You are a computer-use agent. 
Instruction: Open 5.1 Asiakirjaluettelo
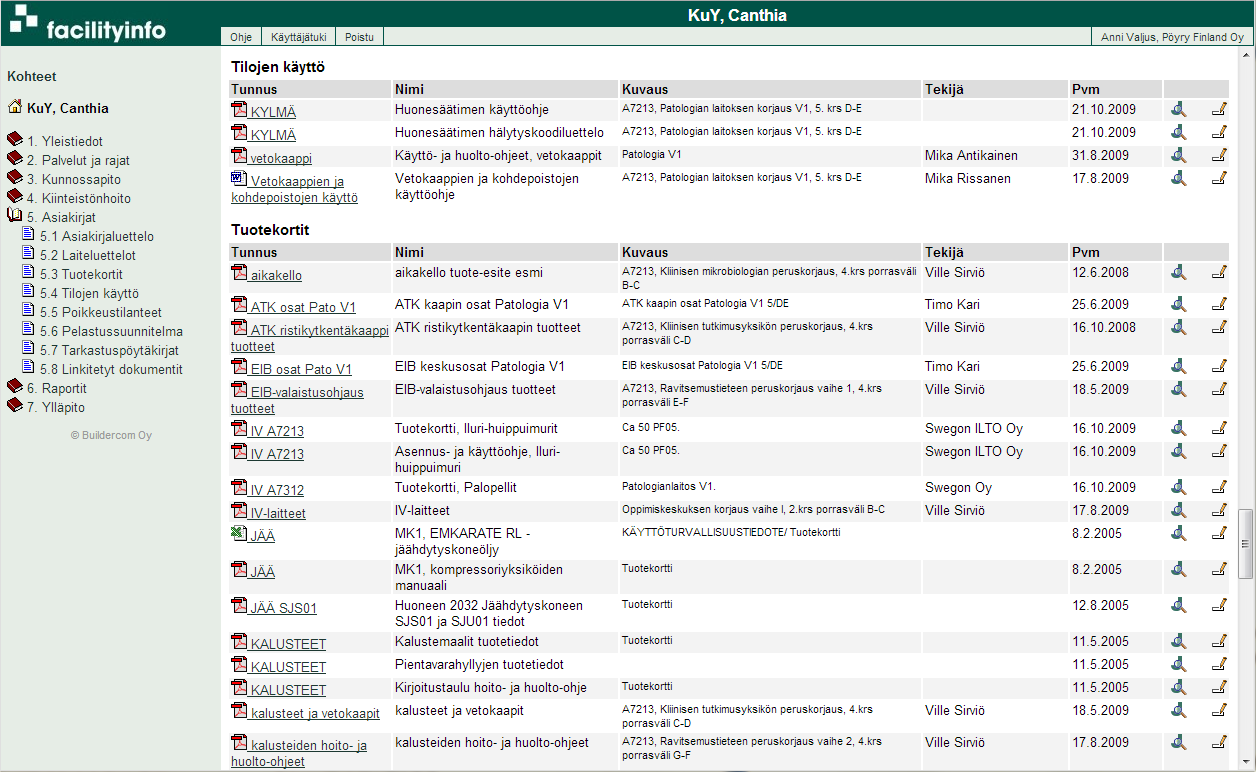[97, 237]
